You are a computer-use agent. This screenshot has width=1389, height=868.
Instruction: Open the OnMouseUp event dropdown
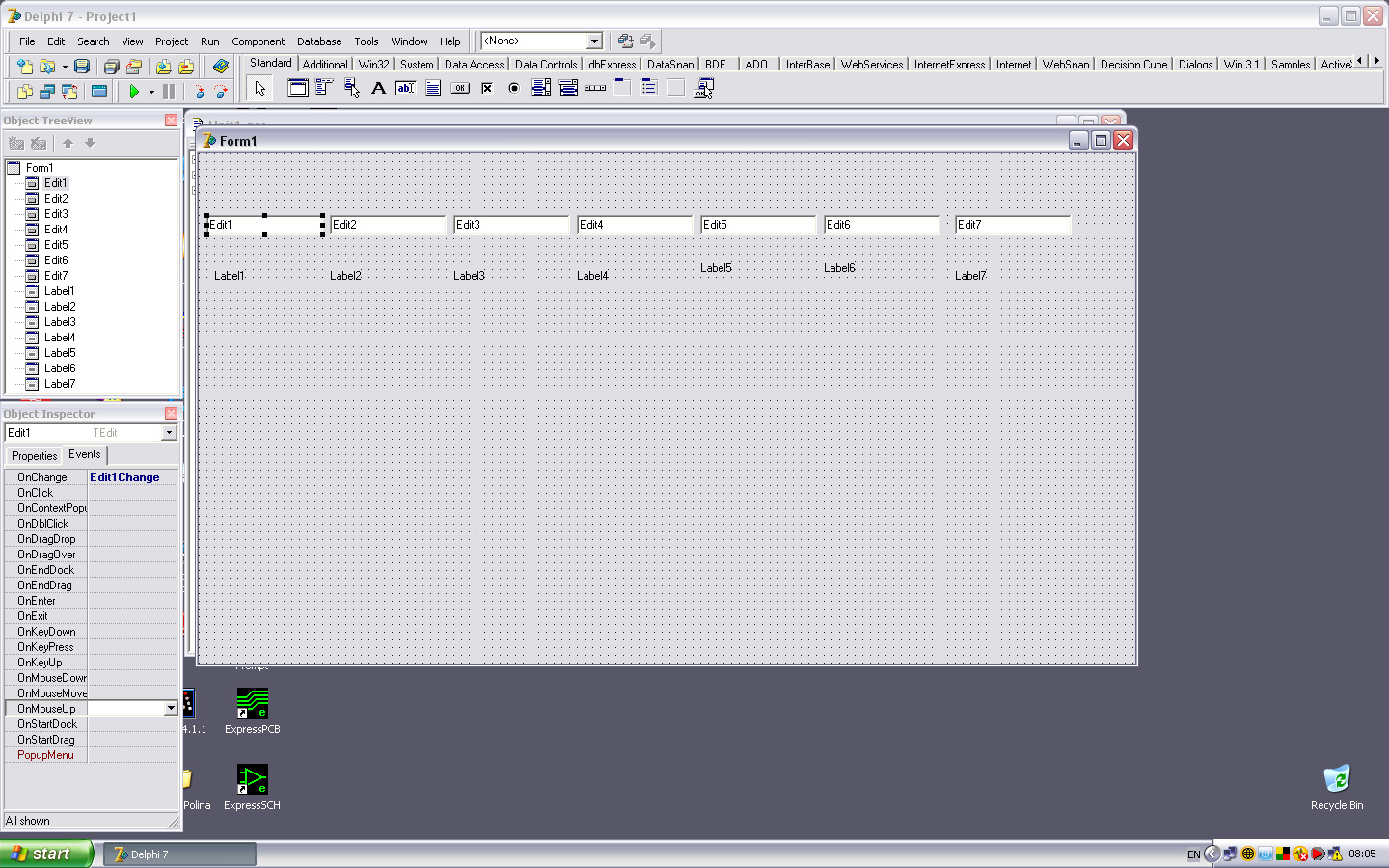click(x=171, y=708)
